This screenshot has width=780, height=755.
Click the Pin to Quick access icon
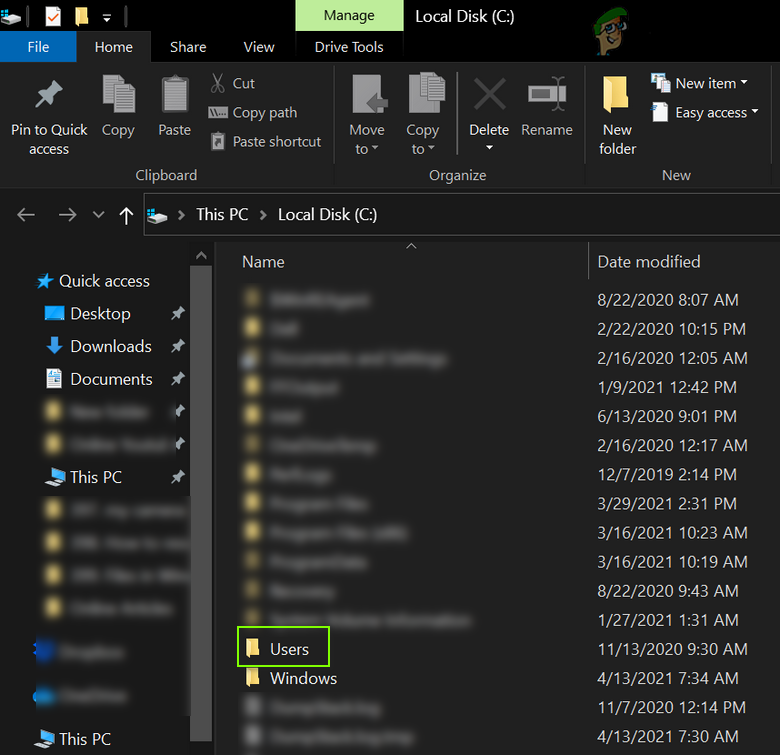point(48,97)
